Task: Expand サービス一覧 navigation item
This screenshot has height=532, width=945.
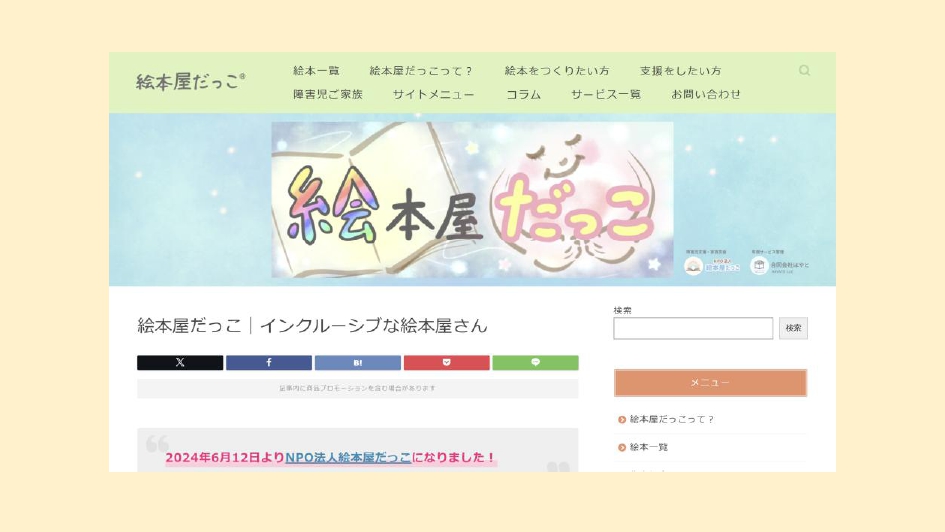Action: click(x=606, y=94)
